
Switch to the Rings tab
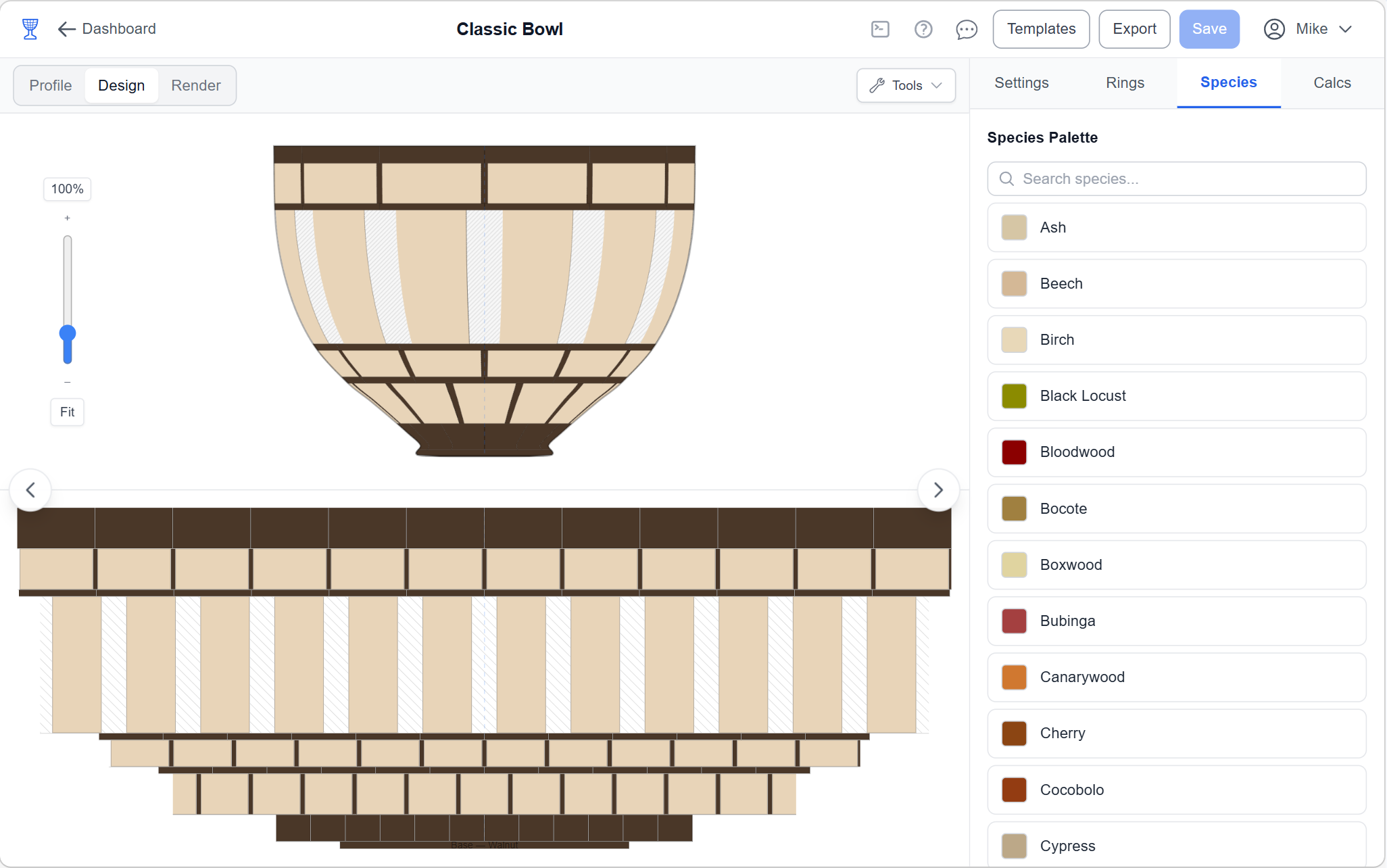pos(1124,82)
